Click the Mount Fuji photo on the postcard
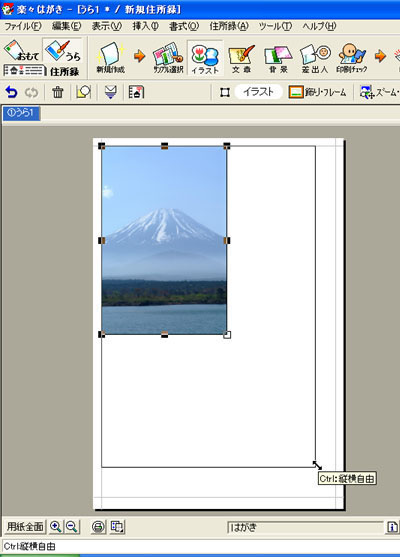The image size is (400, 557). pyautogui.click(x=164, y=240)
